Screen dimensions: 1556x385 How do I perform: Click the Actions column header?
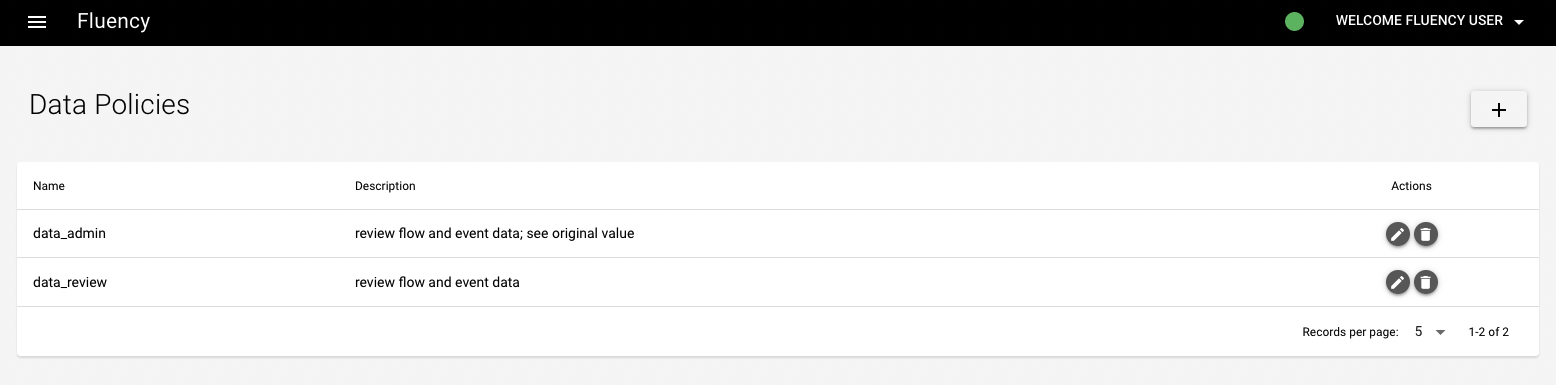coord(1411,186)
